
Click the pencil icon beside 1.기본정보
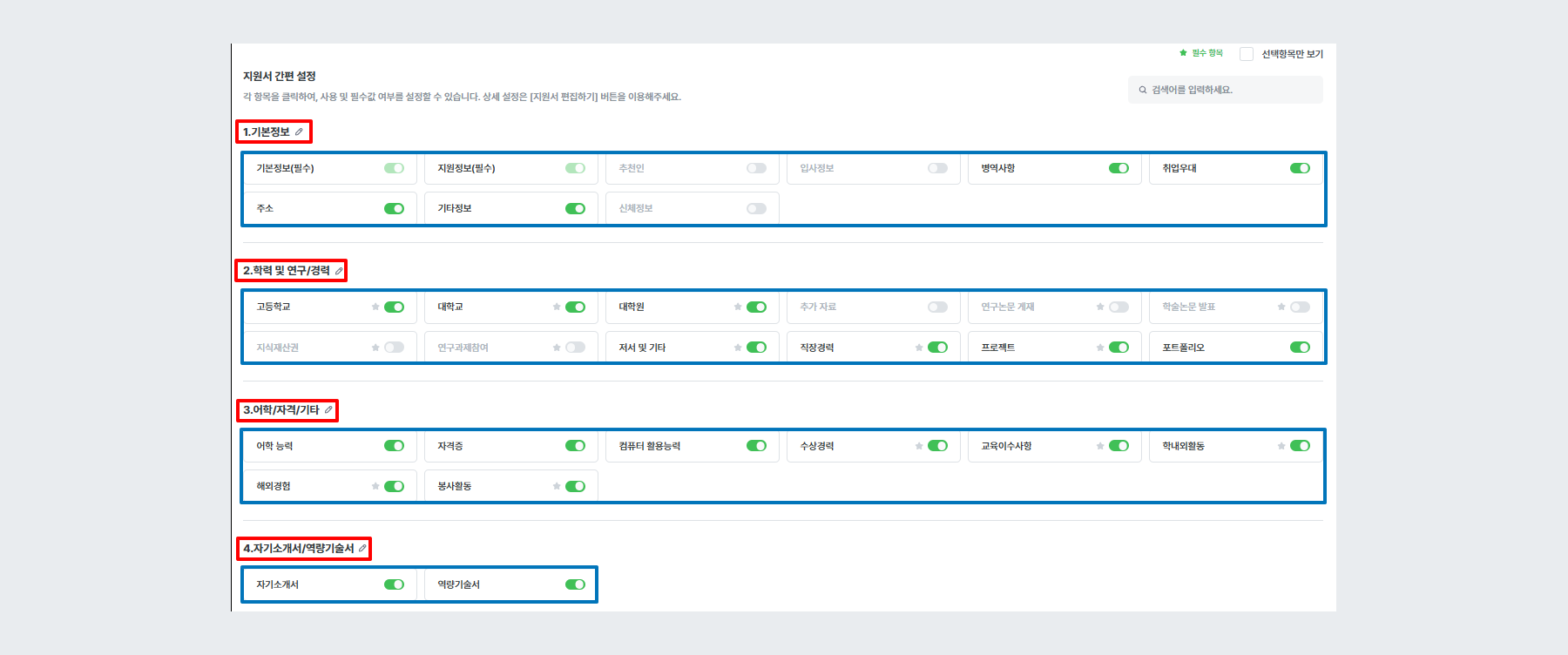pyautogui.click(x=299, y=132)
